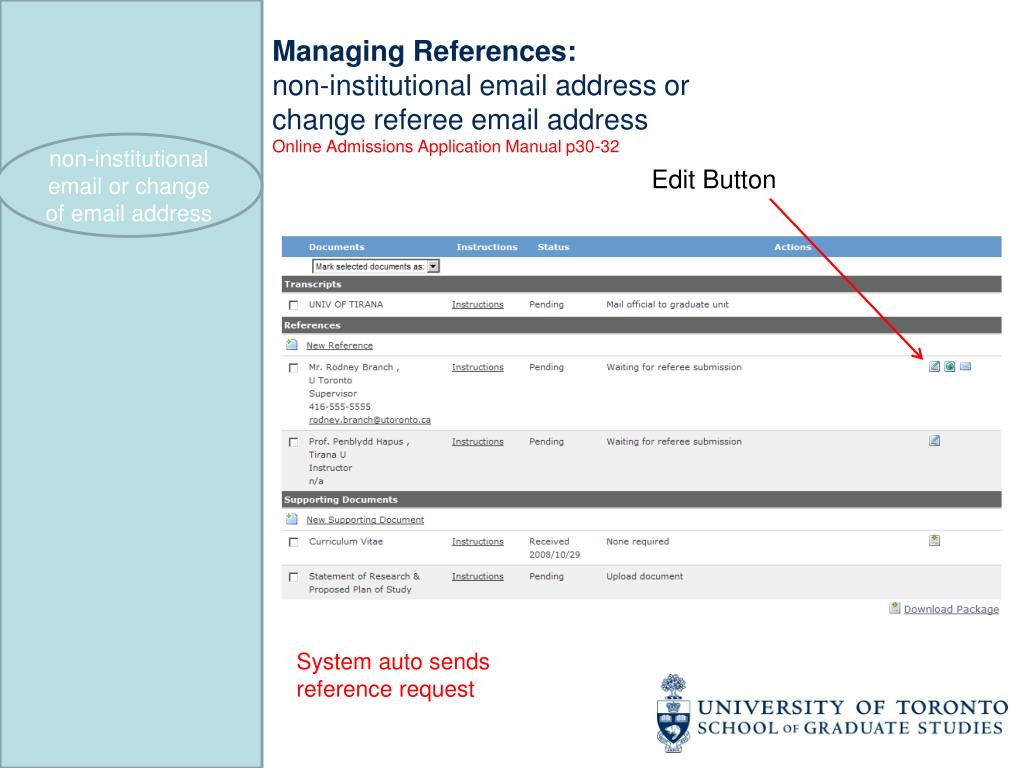This screenshot has height=768, width=1024.
Task: Click the envelope email icon in Rodney Branch row
Action: point(965,366)
